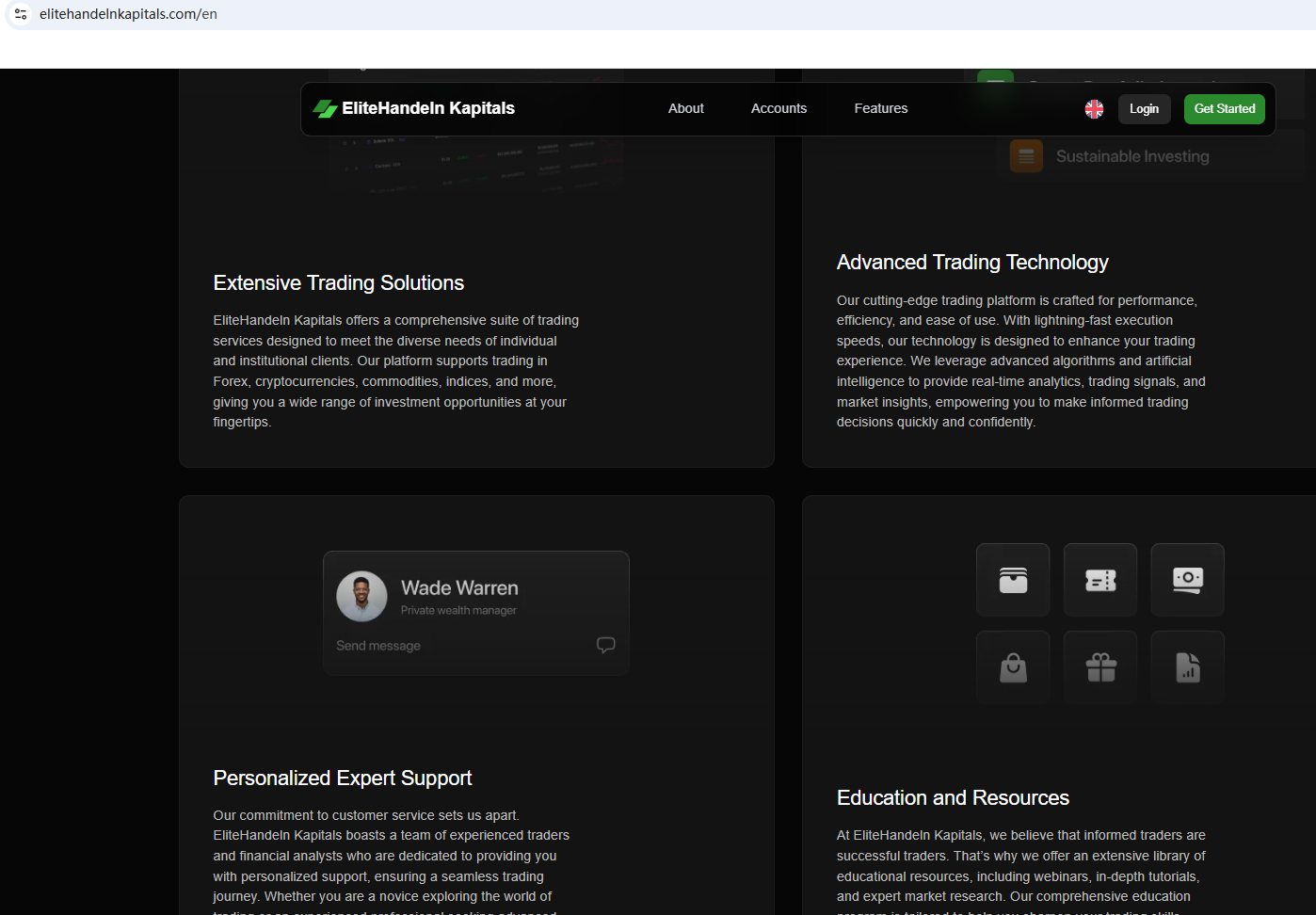Go to the Accounts navigation item

click(x=778, y=109)
